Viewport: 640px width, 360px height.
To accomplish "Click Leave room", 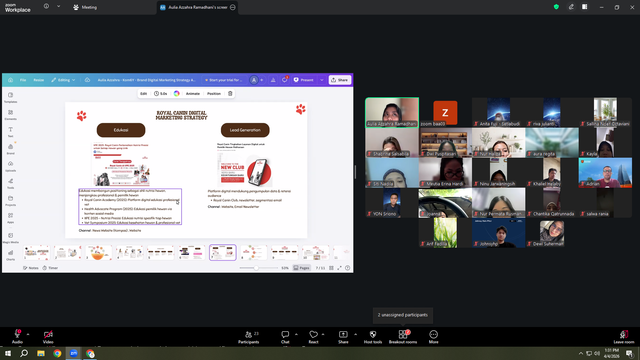I will [x=624, y=337].
